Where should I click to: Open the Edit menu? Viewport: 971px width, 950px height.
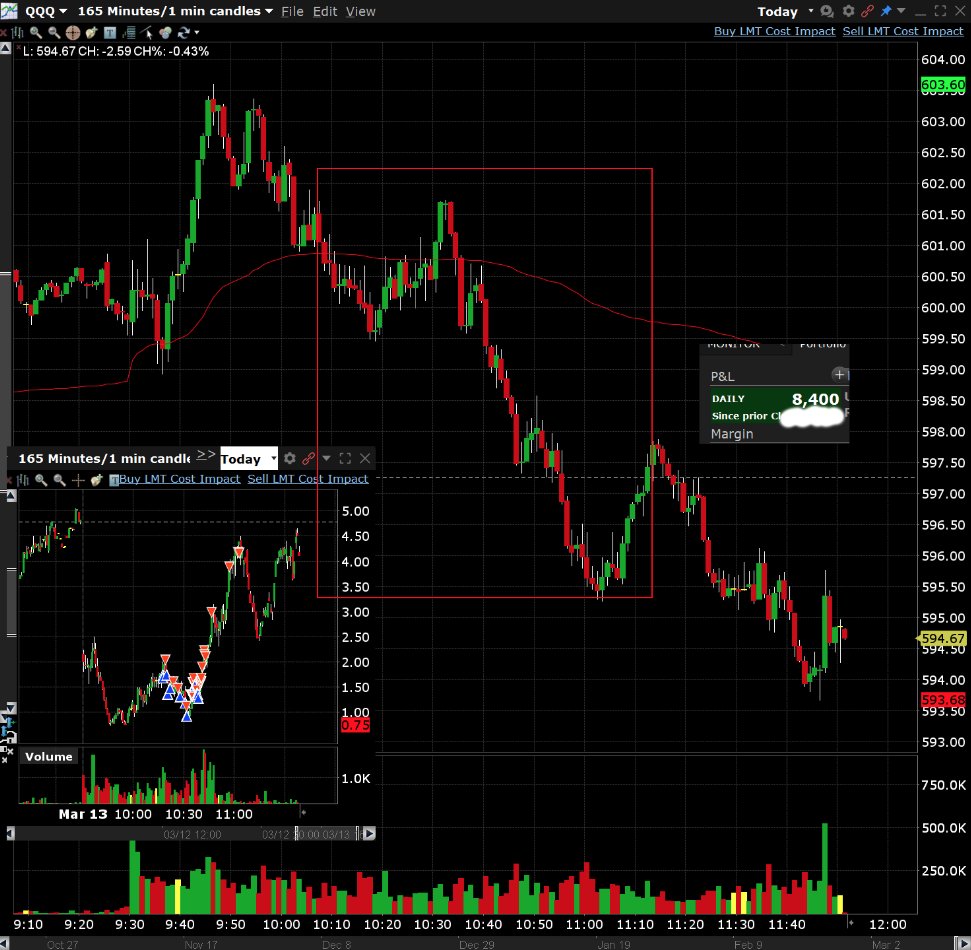tap(325, 11)
